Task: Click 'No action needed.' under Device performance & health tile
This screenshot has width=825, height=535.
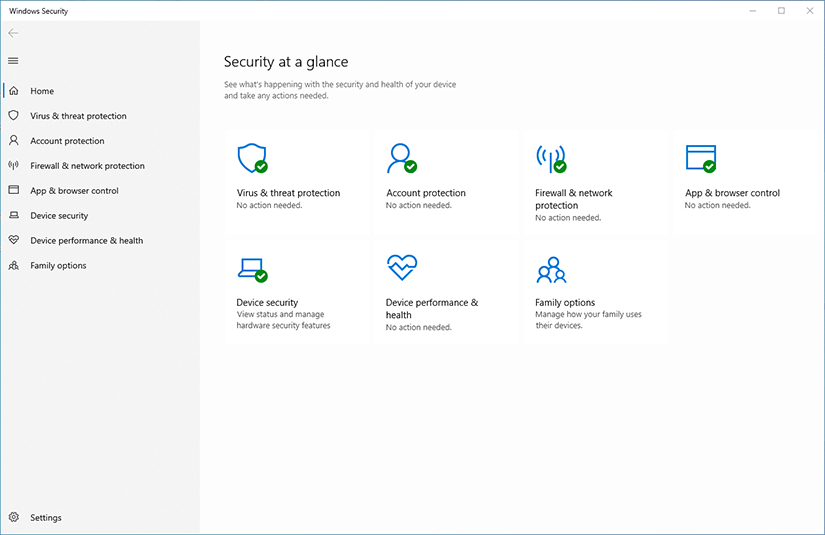Action: coord(419,327)
